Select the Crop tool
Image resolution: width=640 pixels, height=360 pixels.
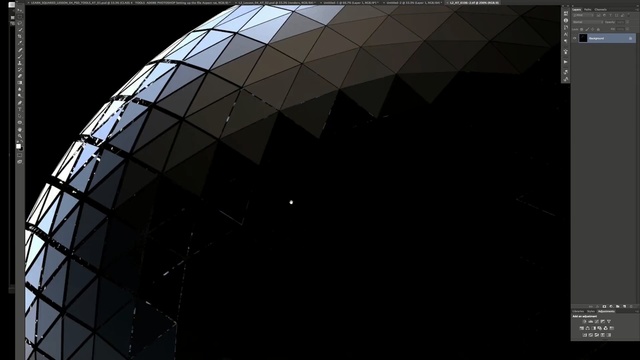[20, 36]
